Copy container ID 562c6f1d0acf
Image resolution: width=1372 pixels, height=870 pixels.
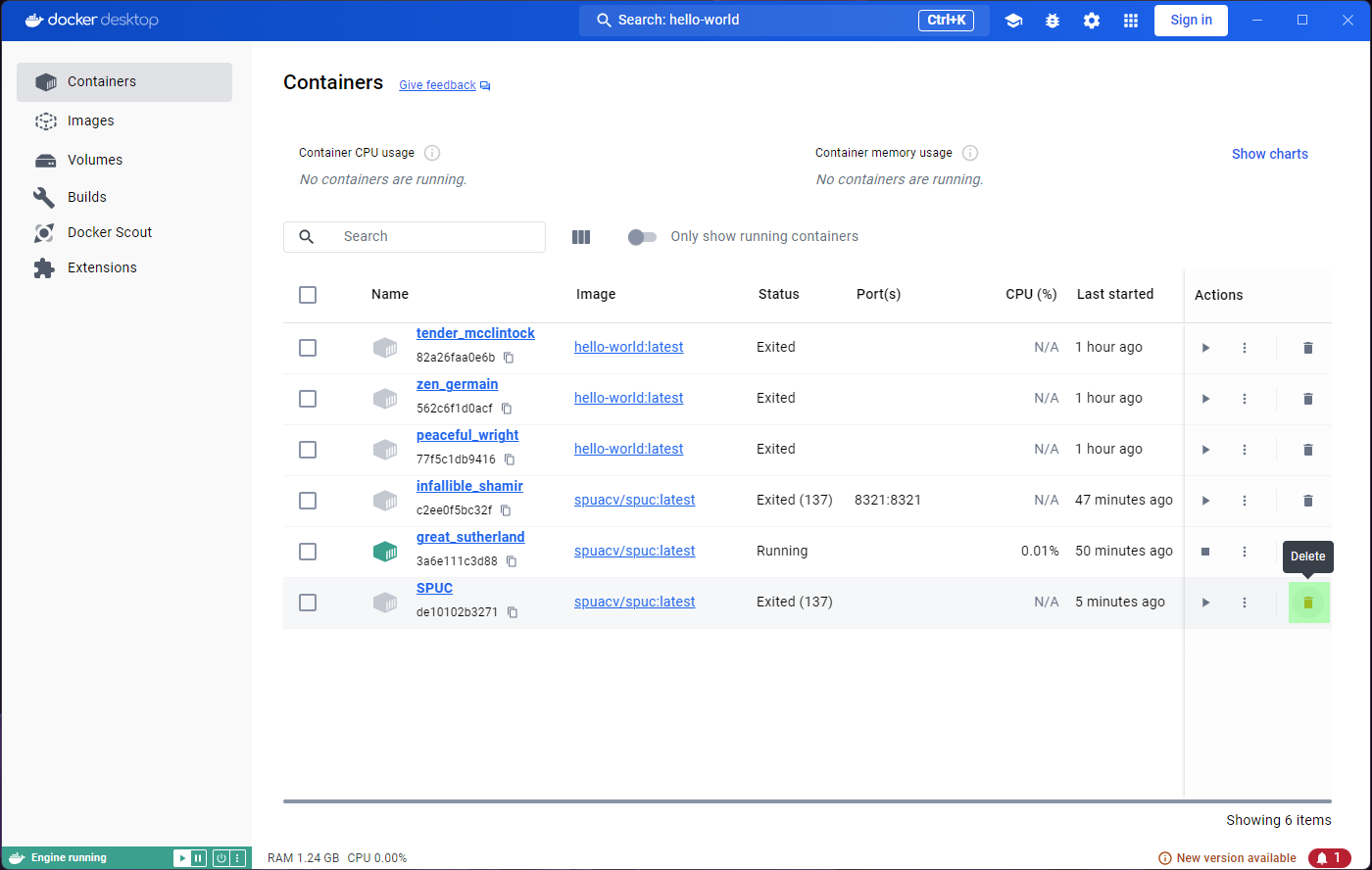[507, 409]
